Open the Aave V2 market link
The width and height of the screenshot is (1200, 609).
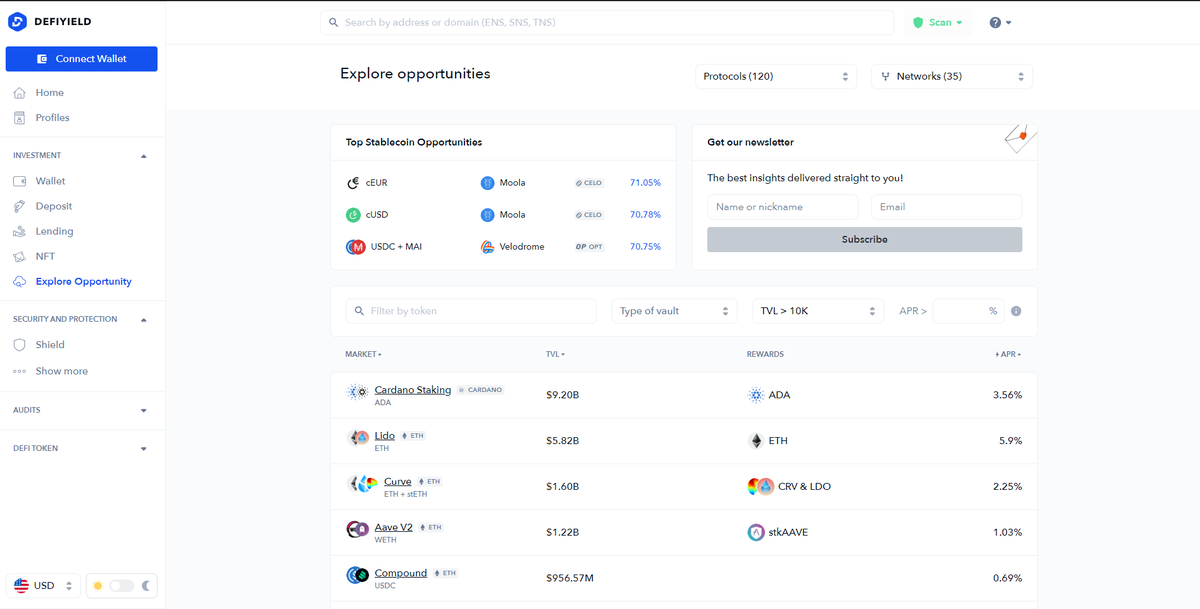[394, 527]
